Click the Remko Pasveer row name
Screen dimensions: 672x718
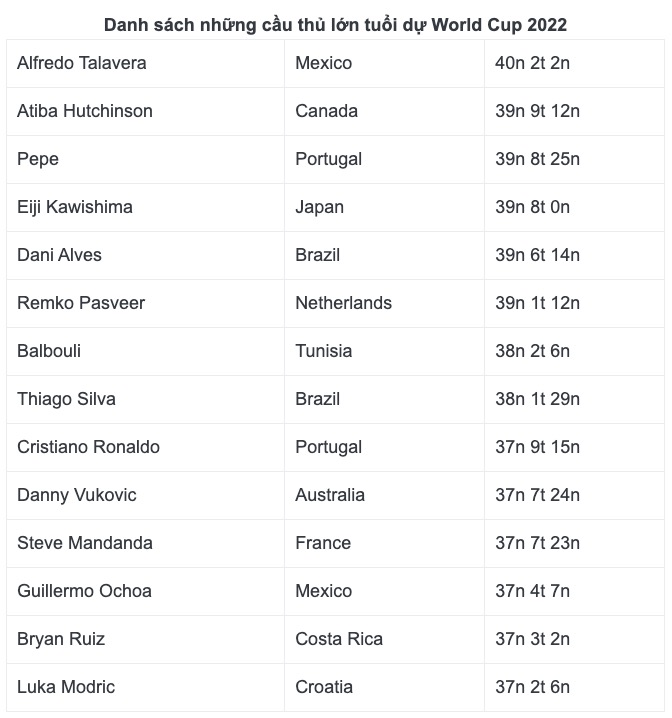click(x=81, y=303)
